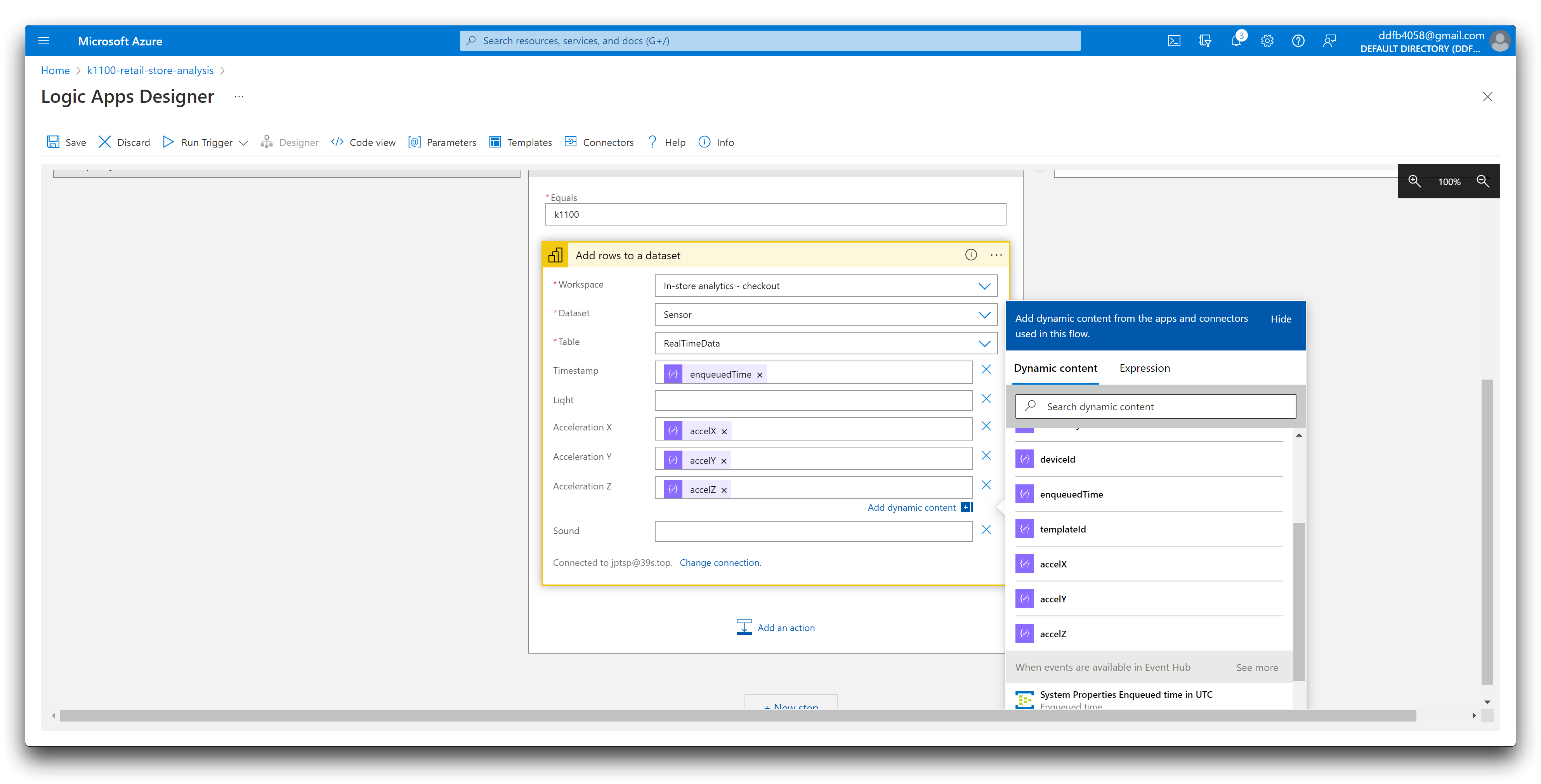The image size is (1541, 784).
Task: Open portal settings gear icon
Action: (1267, 41)
